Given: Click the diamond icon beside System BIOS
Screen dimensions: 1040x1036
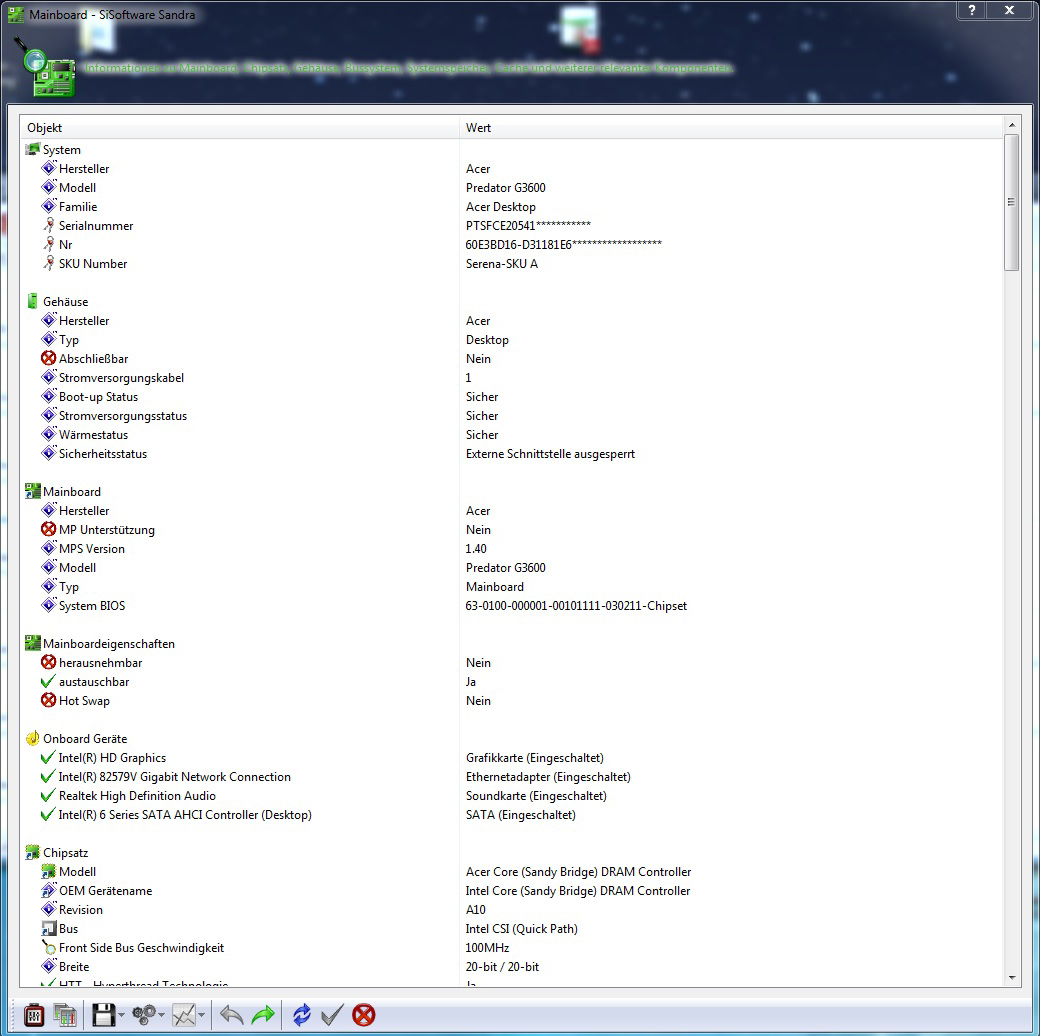Looking at the screenshot, I should pyautogui.click(x=48, y=605).
